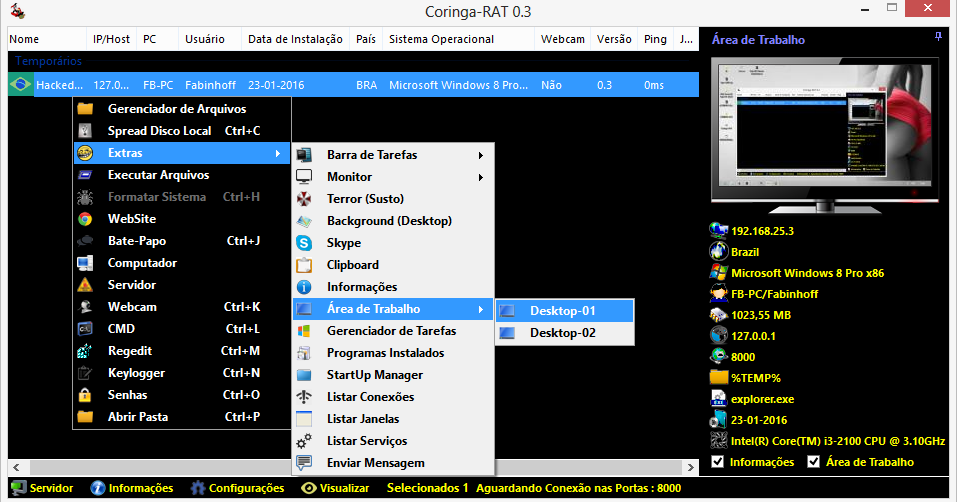Click the Enviar Mensagem speech bubble icon
The image size is (957, 502).
304,462
